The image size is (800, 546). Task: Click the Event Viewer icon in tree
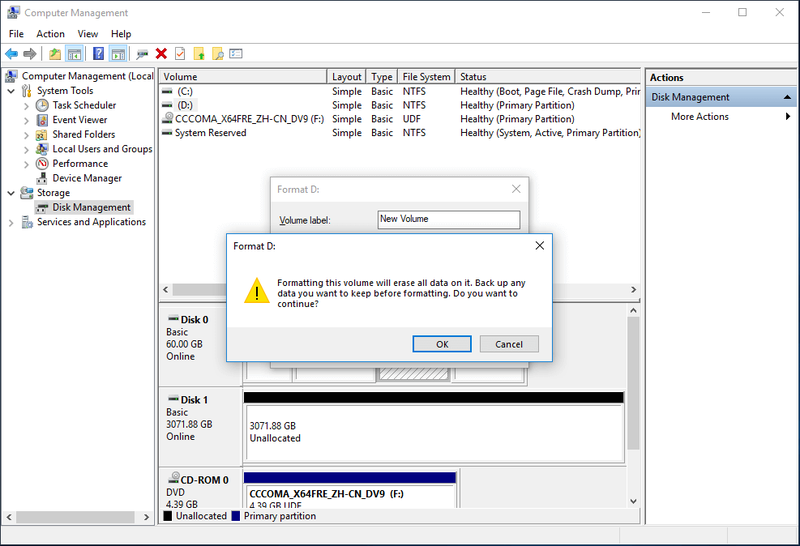point(42,120)
